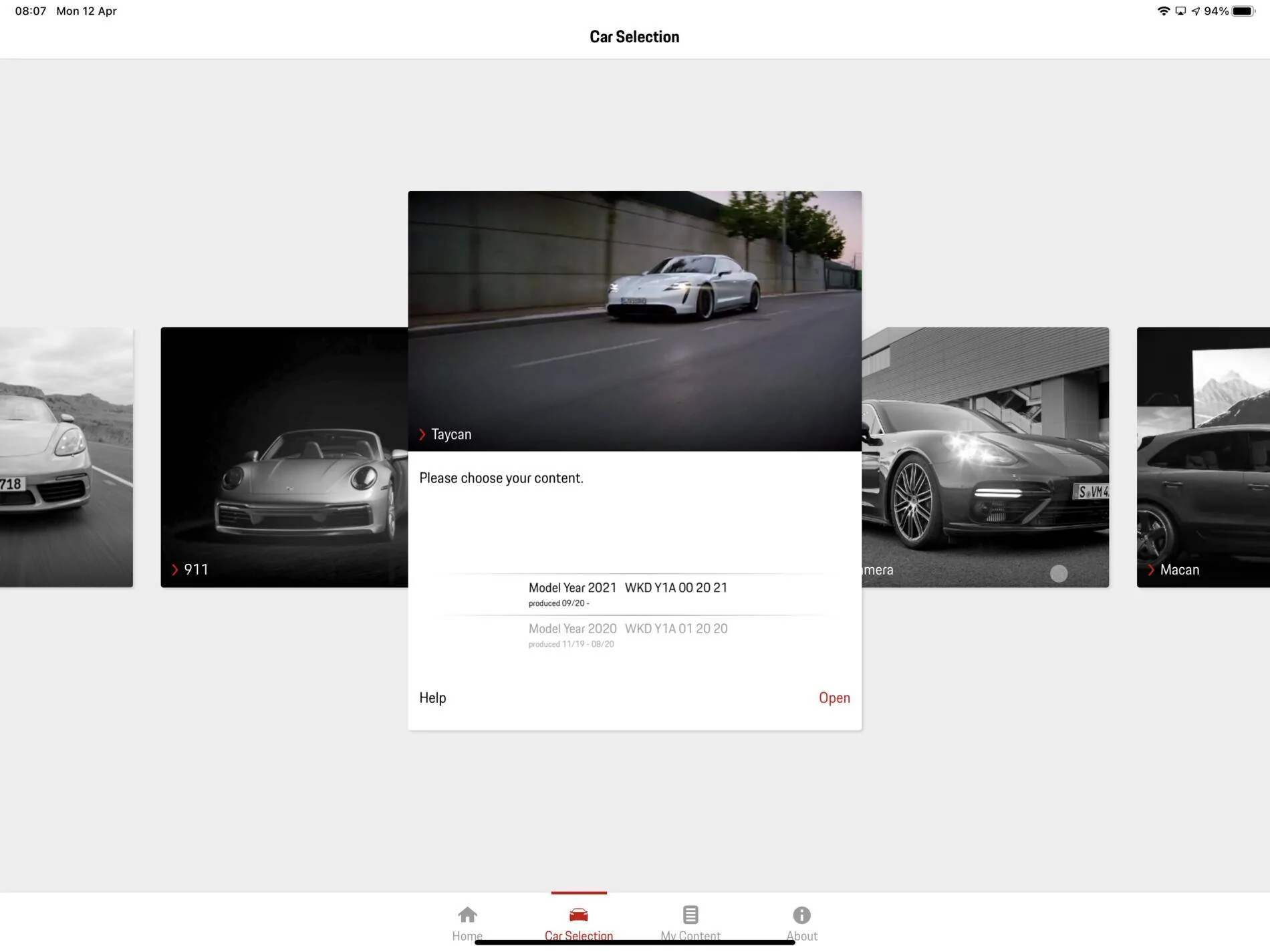Tap the red chevron next to 911
The image size is (1270, 952).
175,569
